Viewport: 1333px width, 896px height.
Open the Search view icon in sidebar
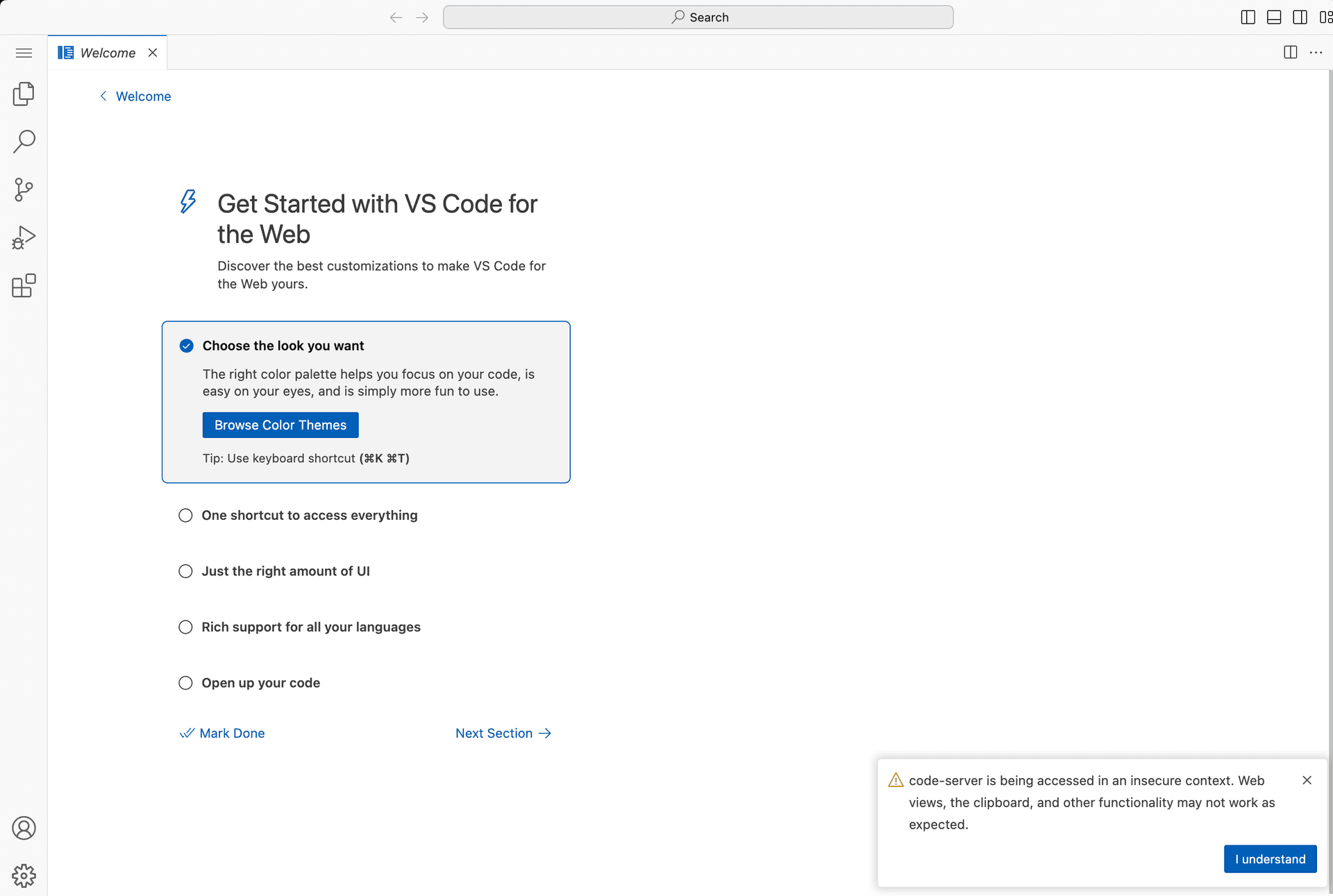[24, 142]
